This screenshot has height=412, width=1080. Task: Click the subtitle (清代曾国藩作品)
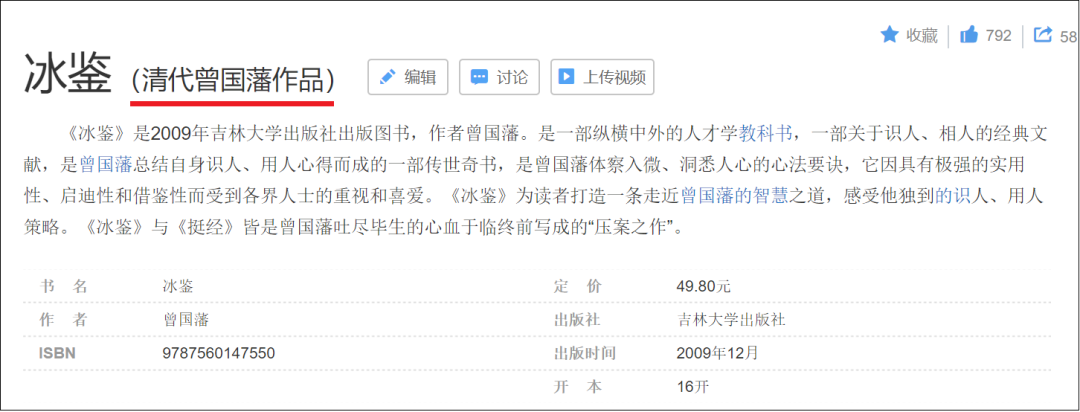233,81
